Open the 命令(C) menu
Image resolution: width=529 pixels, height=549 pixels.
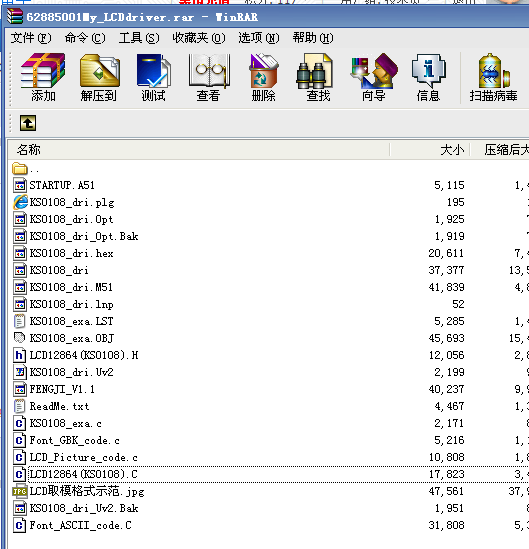point(85,38)
